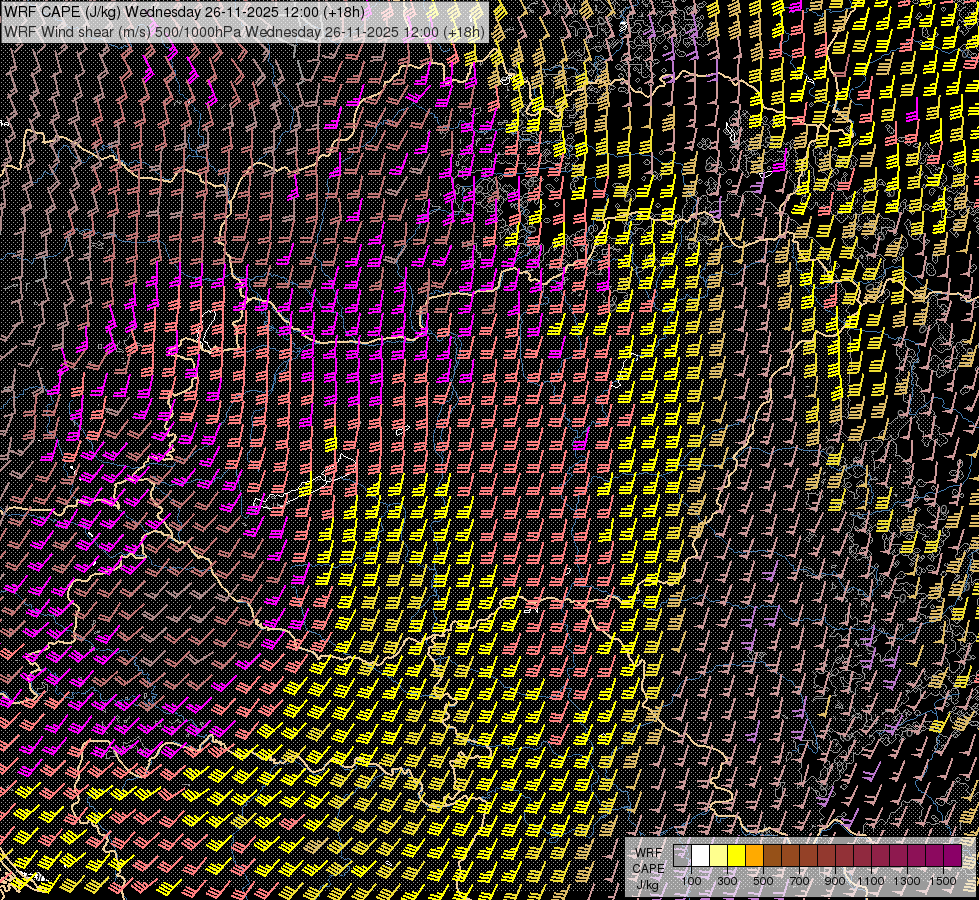
Task: Click the white CAPE legend swatch
Action: pos(701,856)
